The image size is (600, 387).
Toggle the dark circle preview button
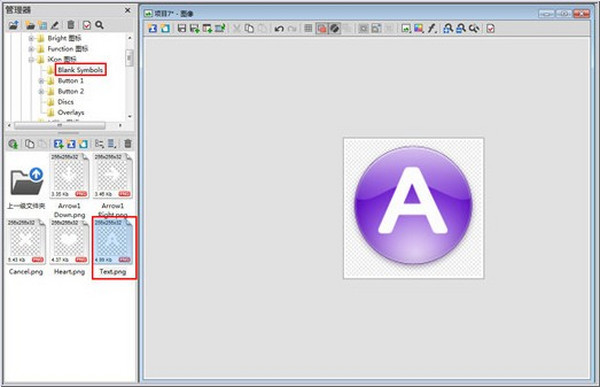pos(334,28)
